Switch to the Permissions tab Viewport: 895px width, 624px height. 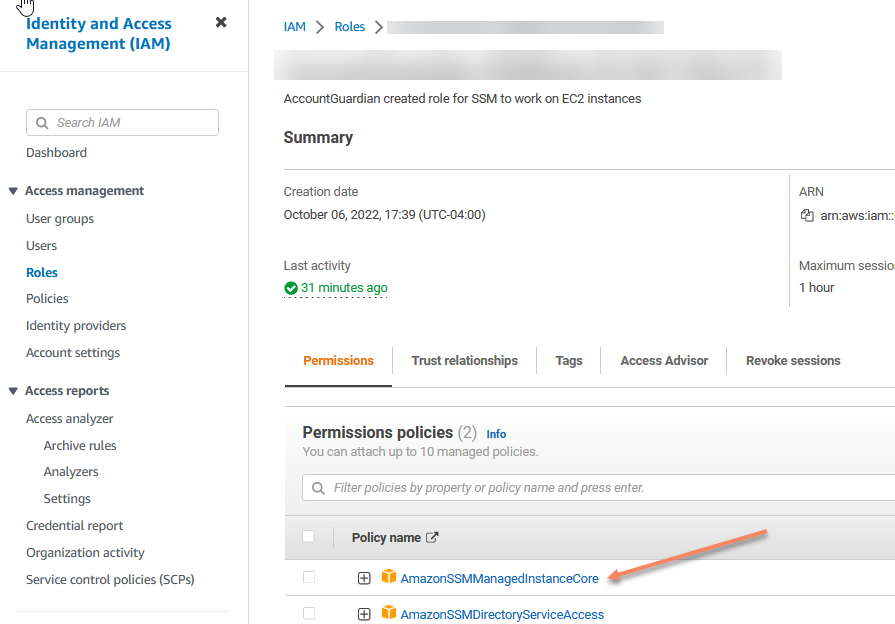338,361
